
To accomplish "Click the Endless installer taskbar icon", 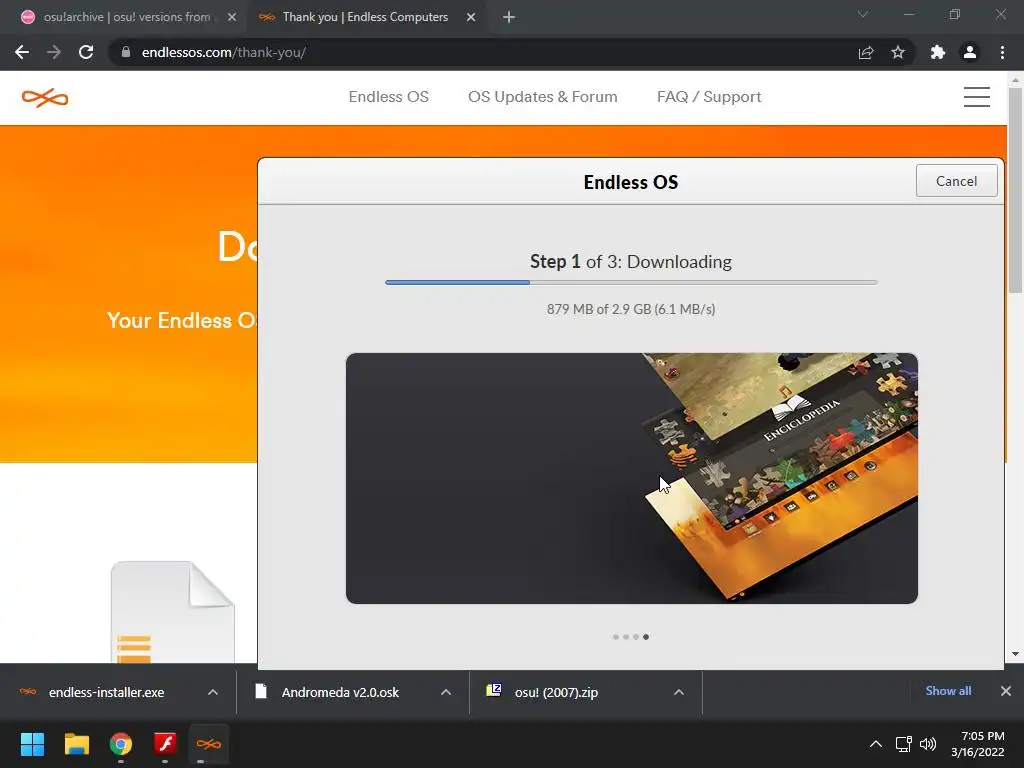I will 209,744.
